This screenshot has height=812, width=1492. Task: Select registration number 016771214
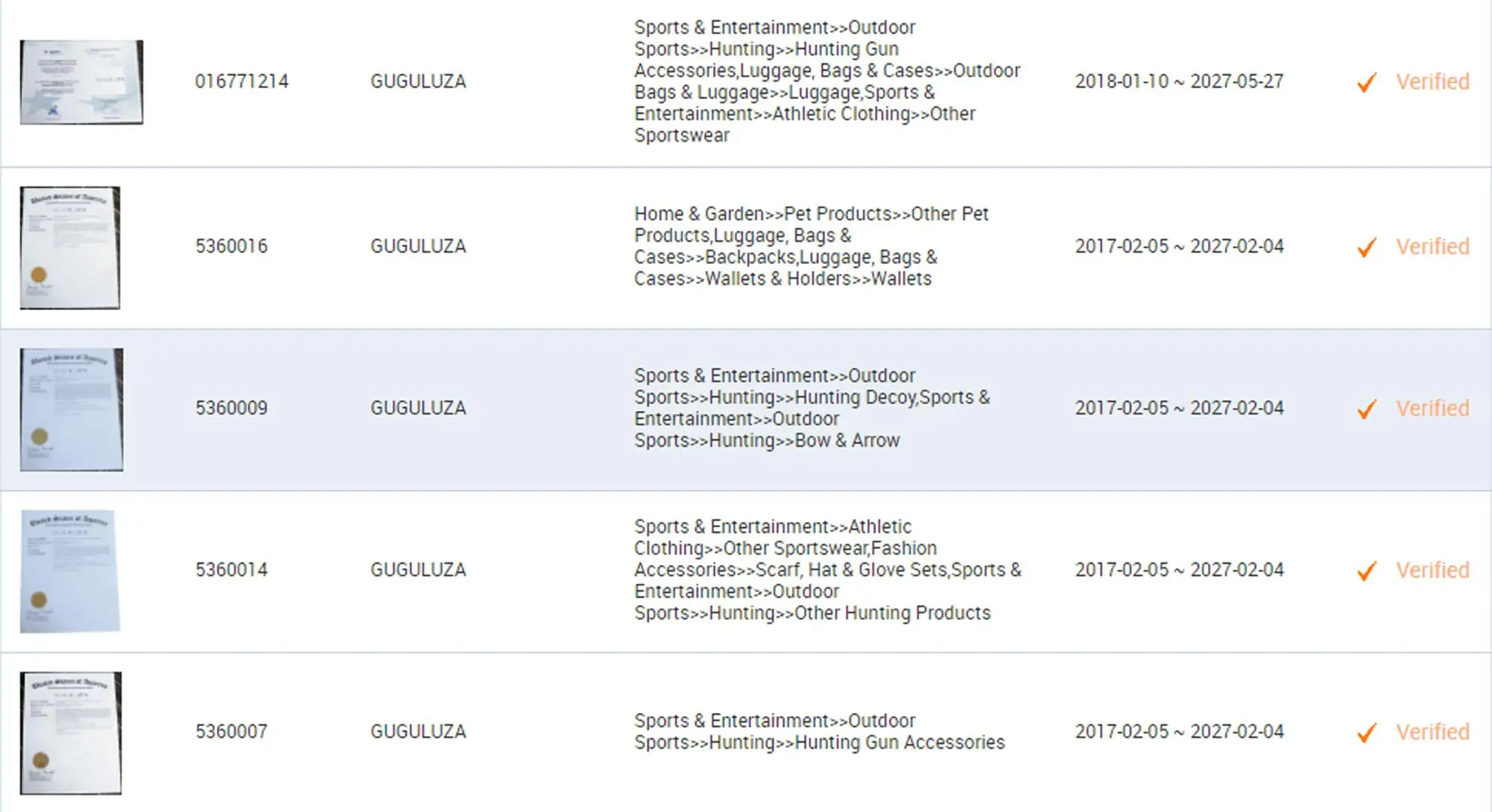(242, 81)
